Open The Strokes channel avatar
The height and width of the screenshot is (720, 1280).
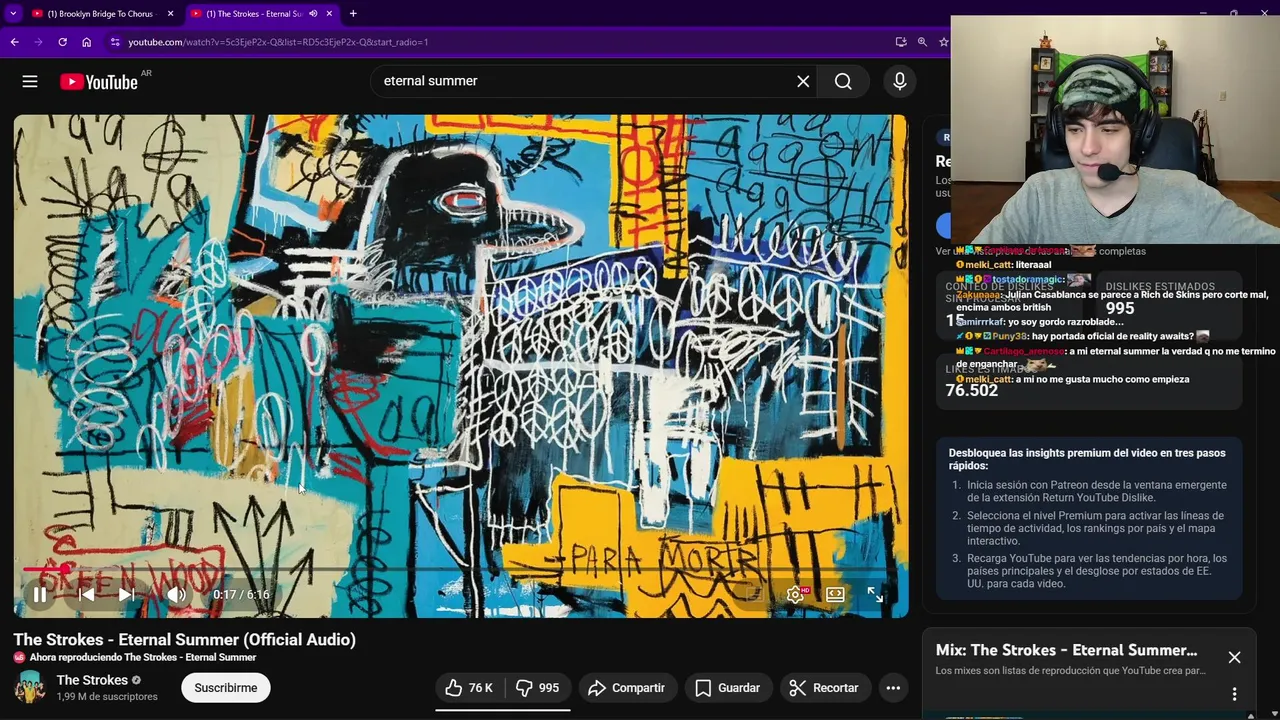tap(30, 687)
